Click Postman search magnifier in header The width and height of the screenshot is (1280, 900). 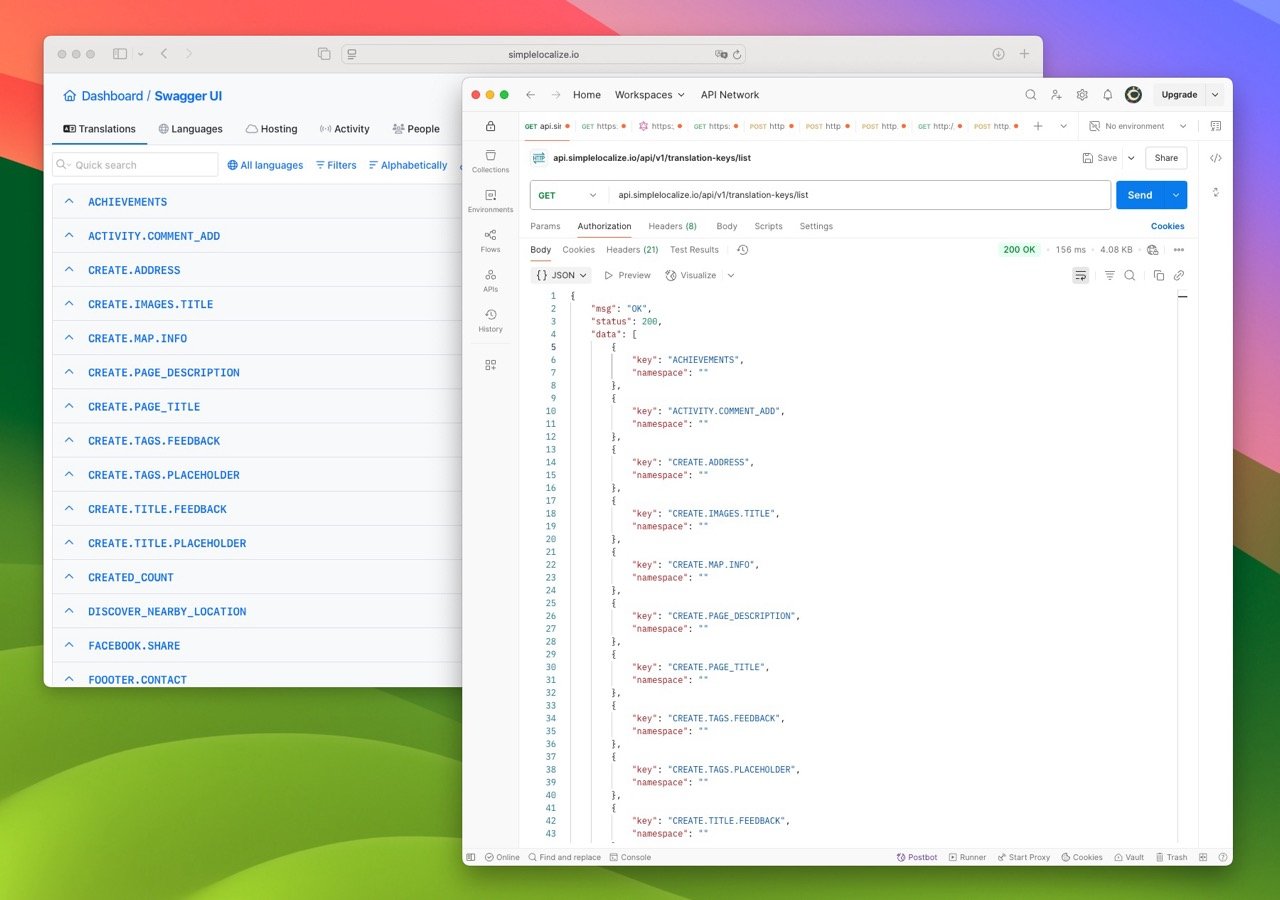coord(1031,95)
